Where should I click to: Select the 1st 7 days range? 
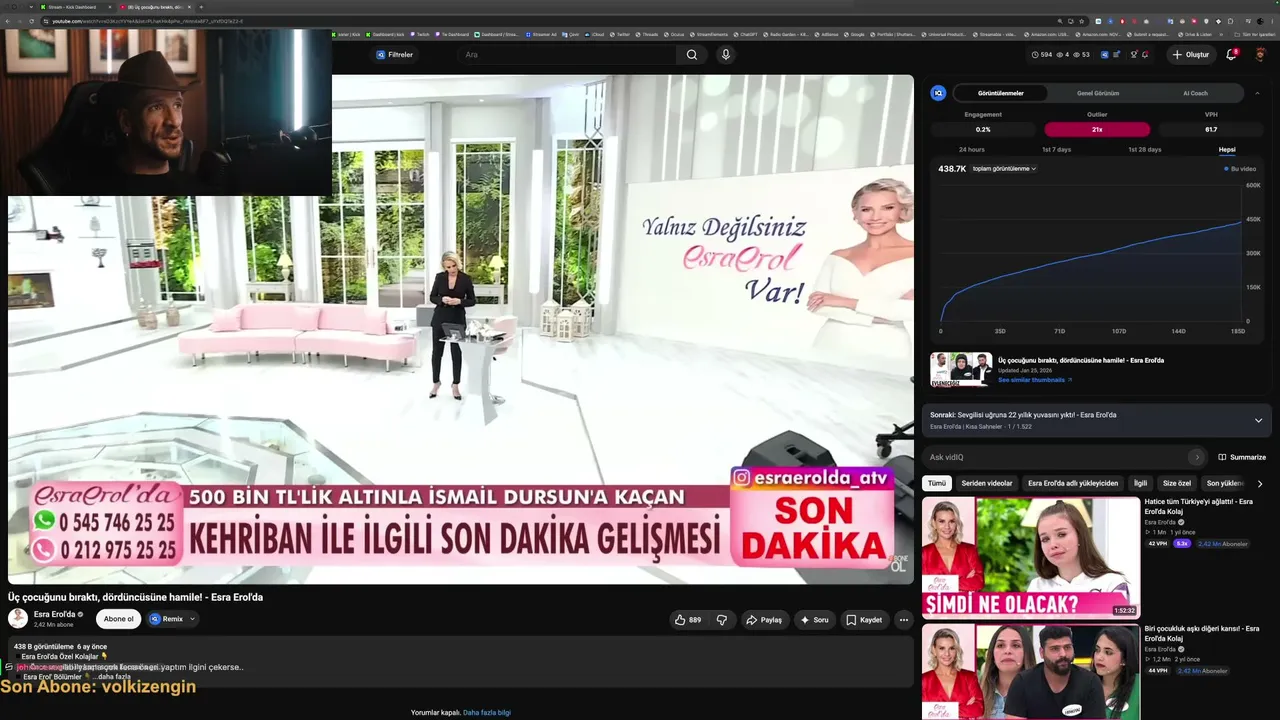click(x=1056, y=150)
